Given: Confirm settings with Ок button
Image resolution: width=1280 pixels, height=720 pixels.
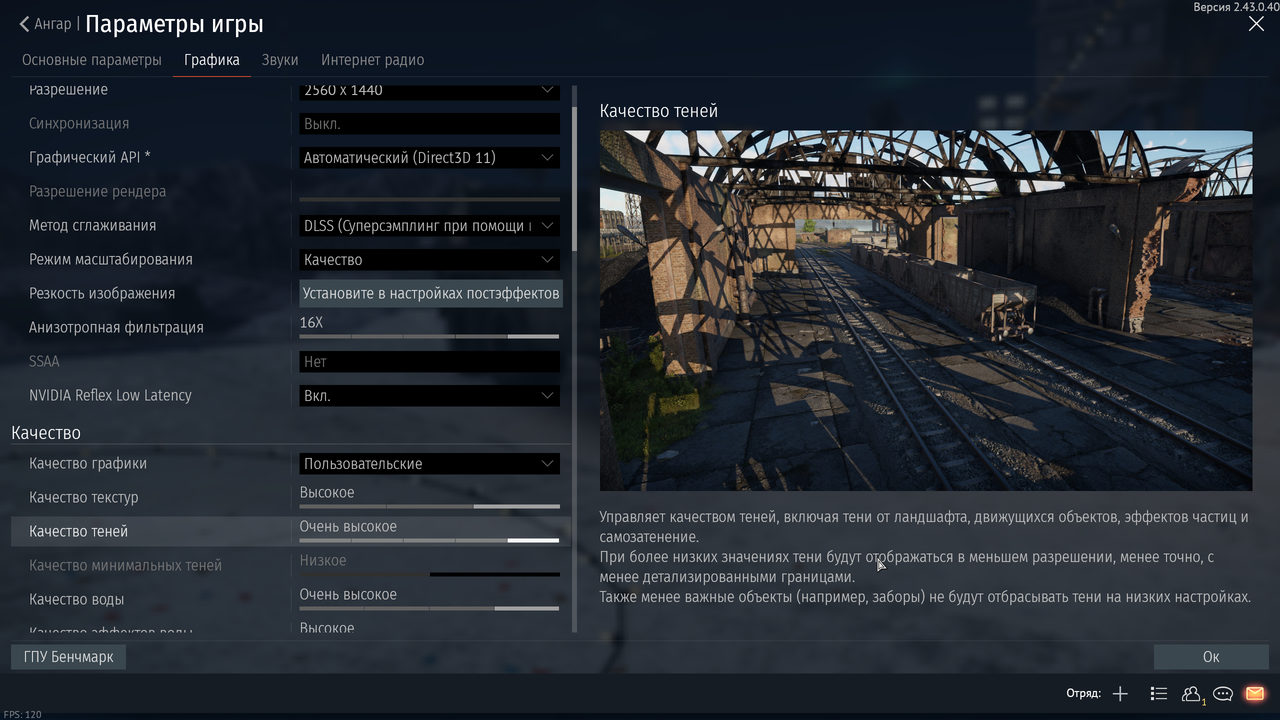Looking at the screenshot, I should pyautogui.click(x=1211, y=657).
